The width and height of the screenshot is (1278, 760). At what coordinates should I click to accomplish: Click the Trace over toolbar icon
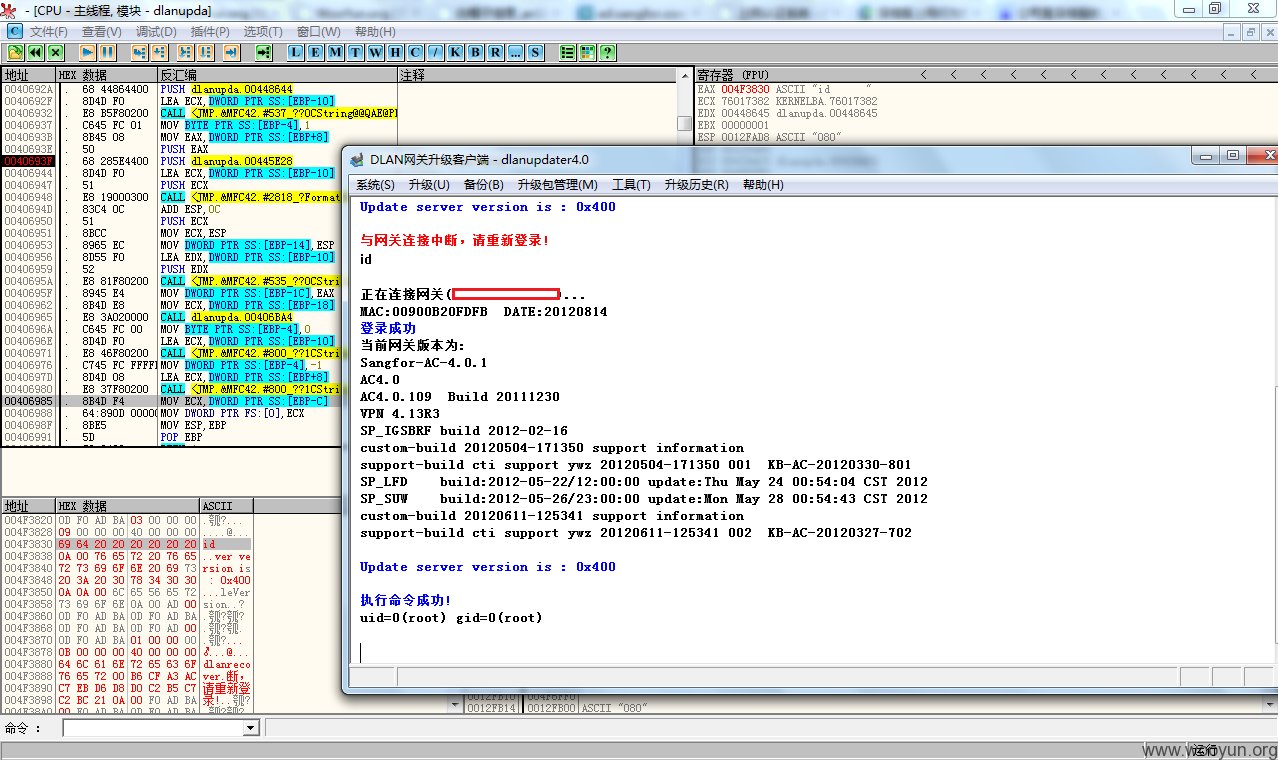pyautogui.click(x=205, y=52)
